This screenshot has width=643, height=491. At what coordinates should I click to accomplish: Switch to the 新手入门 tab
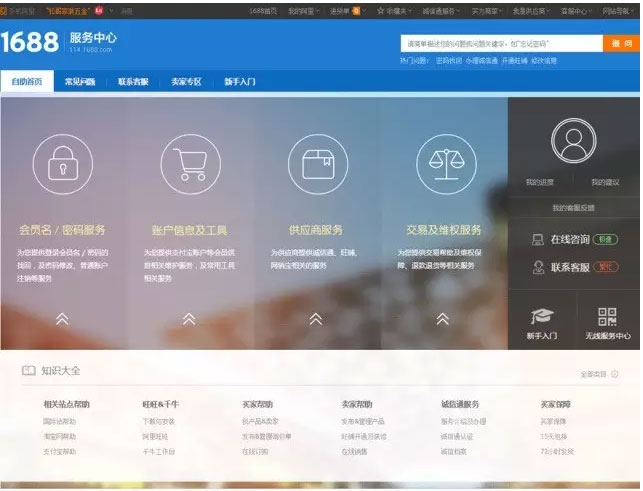(240, 82)
